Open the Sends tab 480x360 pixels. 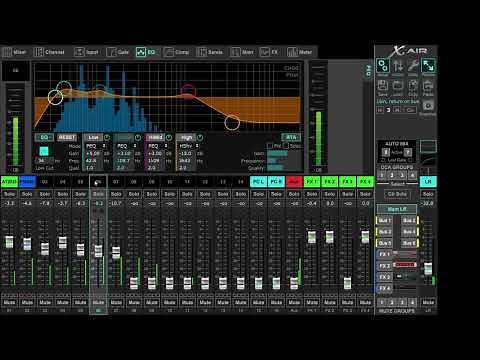(x=210, y=52)
